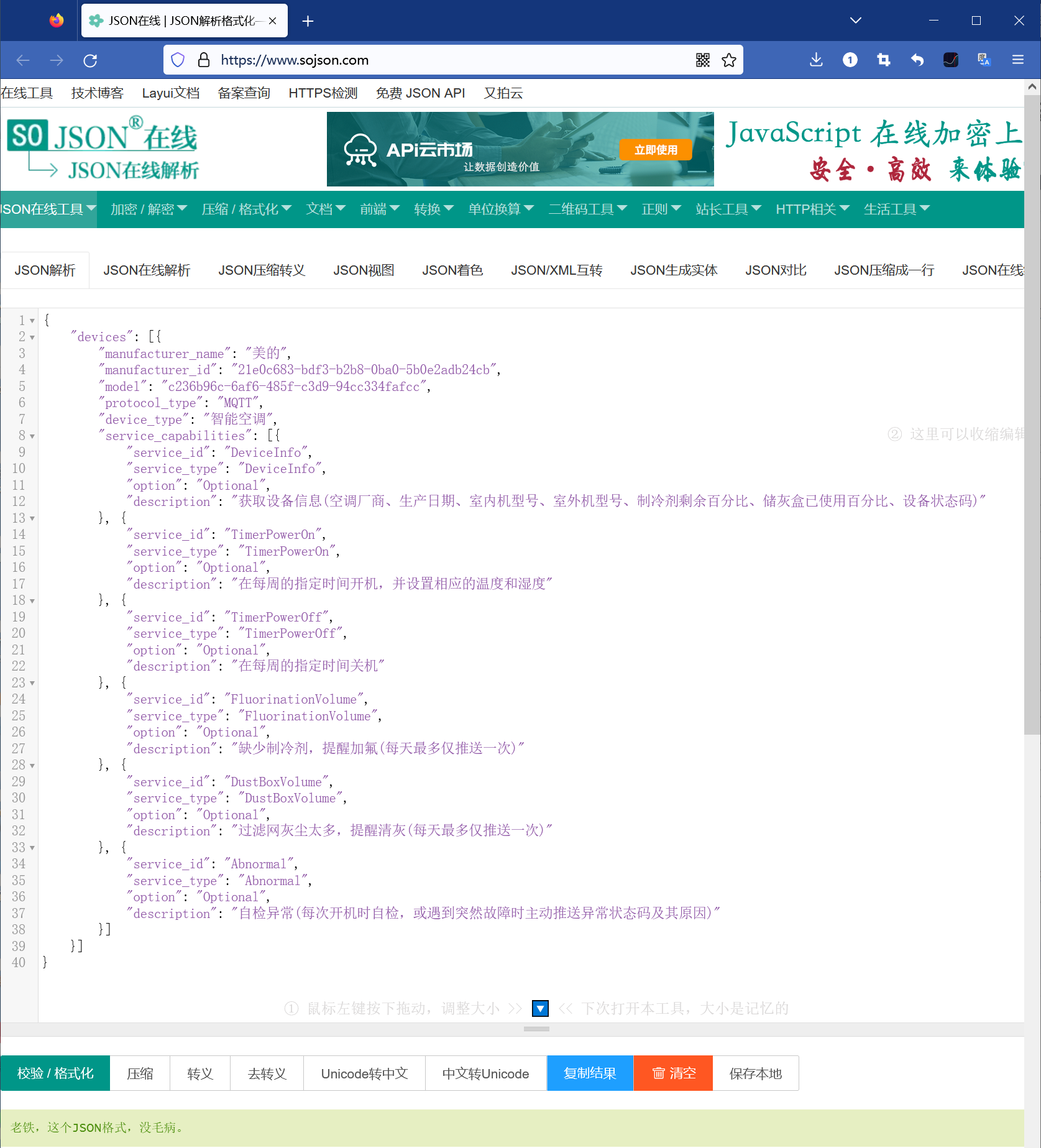Collapse service_capabilities fold on line 8
Screen dimensions: 1041x1148
(x=32, y=436)
